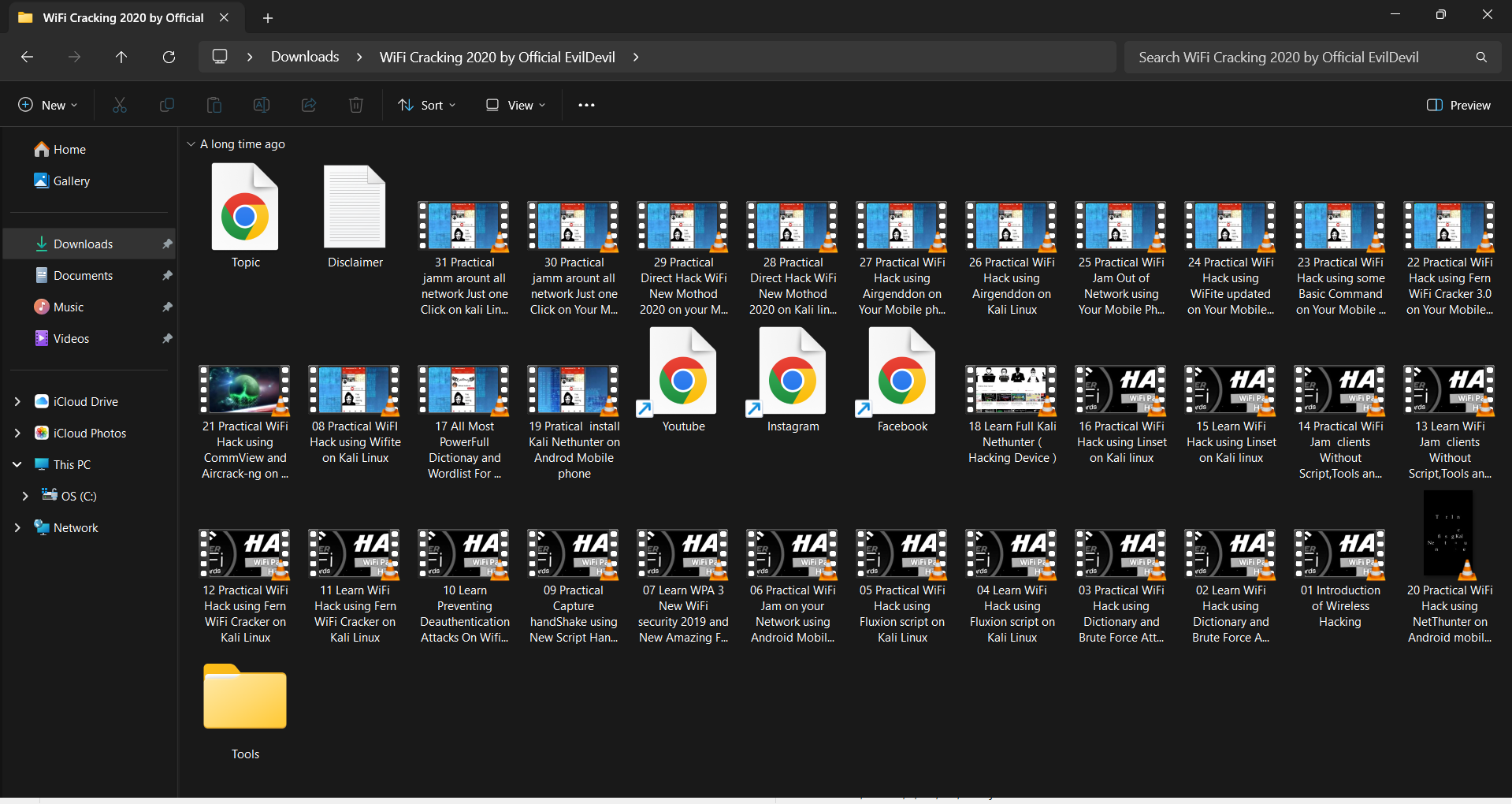Select video '21 Practical WiFi Hack using CommView'

[x=245, y=422]
